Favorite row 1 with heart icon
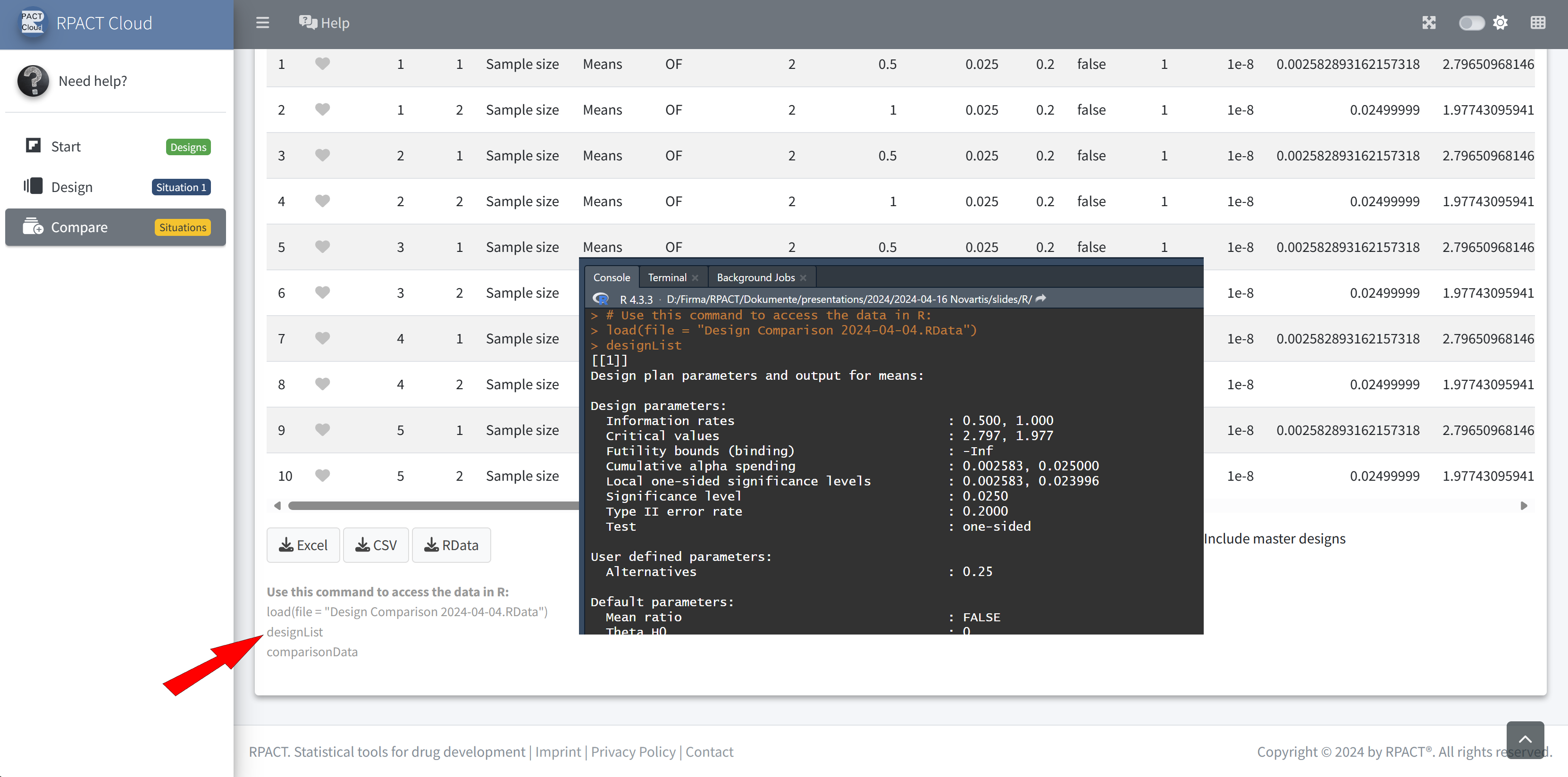 [x=323, y=64]
